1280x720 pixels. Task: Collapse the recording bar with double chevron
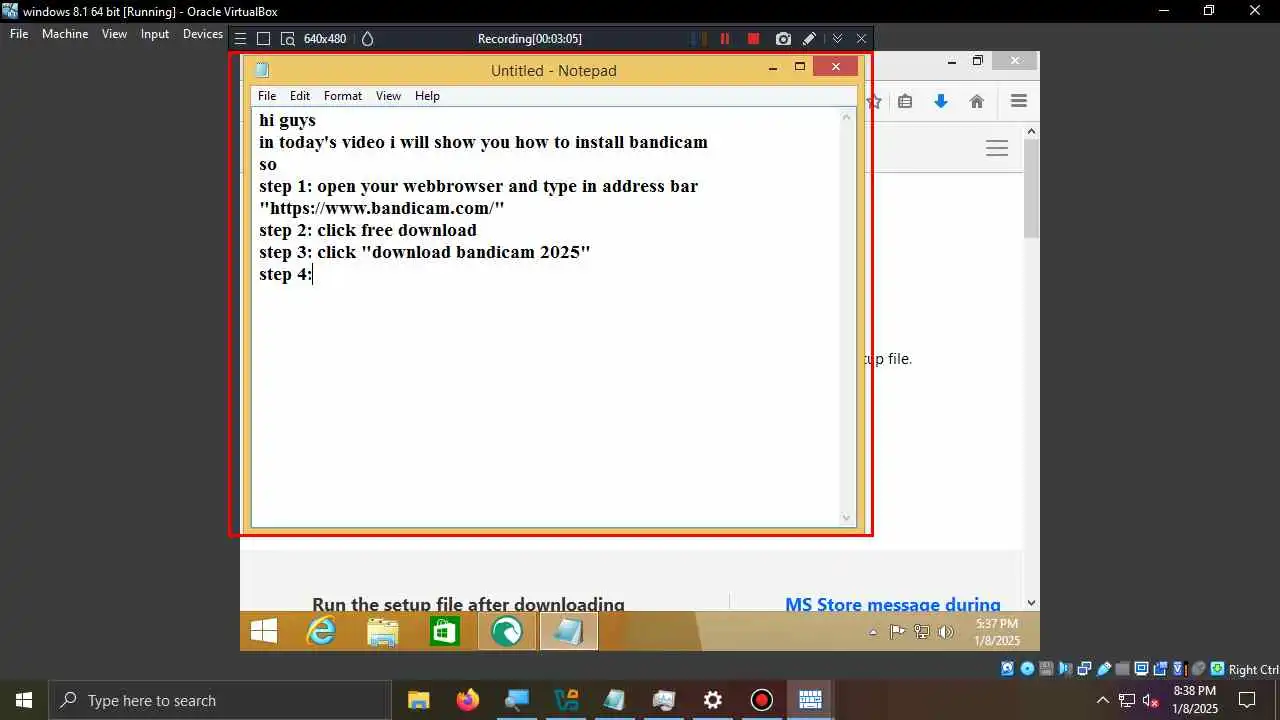click(837, 39)
